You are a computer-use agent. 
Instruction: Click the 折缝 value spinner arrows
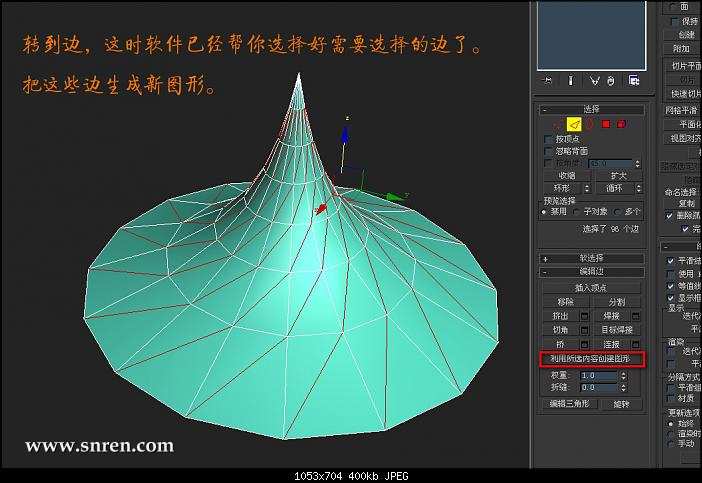(x=623, y=388)
